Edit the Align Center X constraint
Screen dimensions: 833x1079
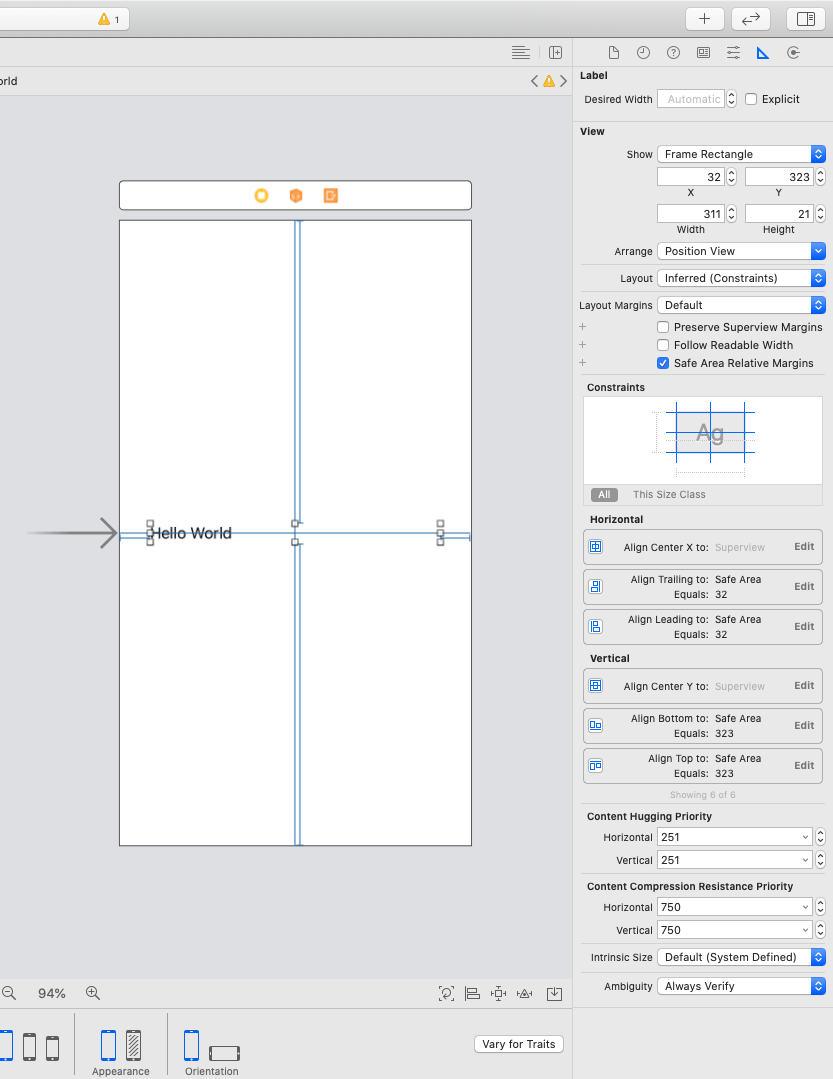(x=804, y=546)
